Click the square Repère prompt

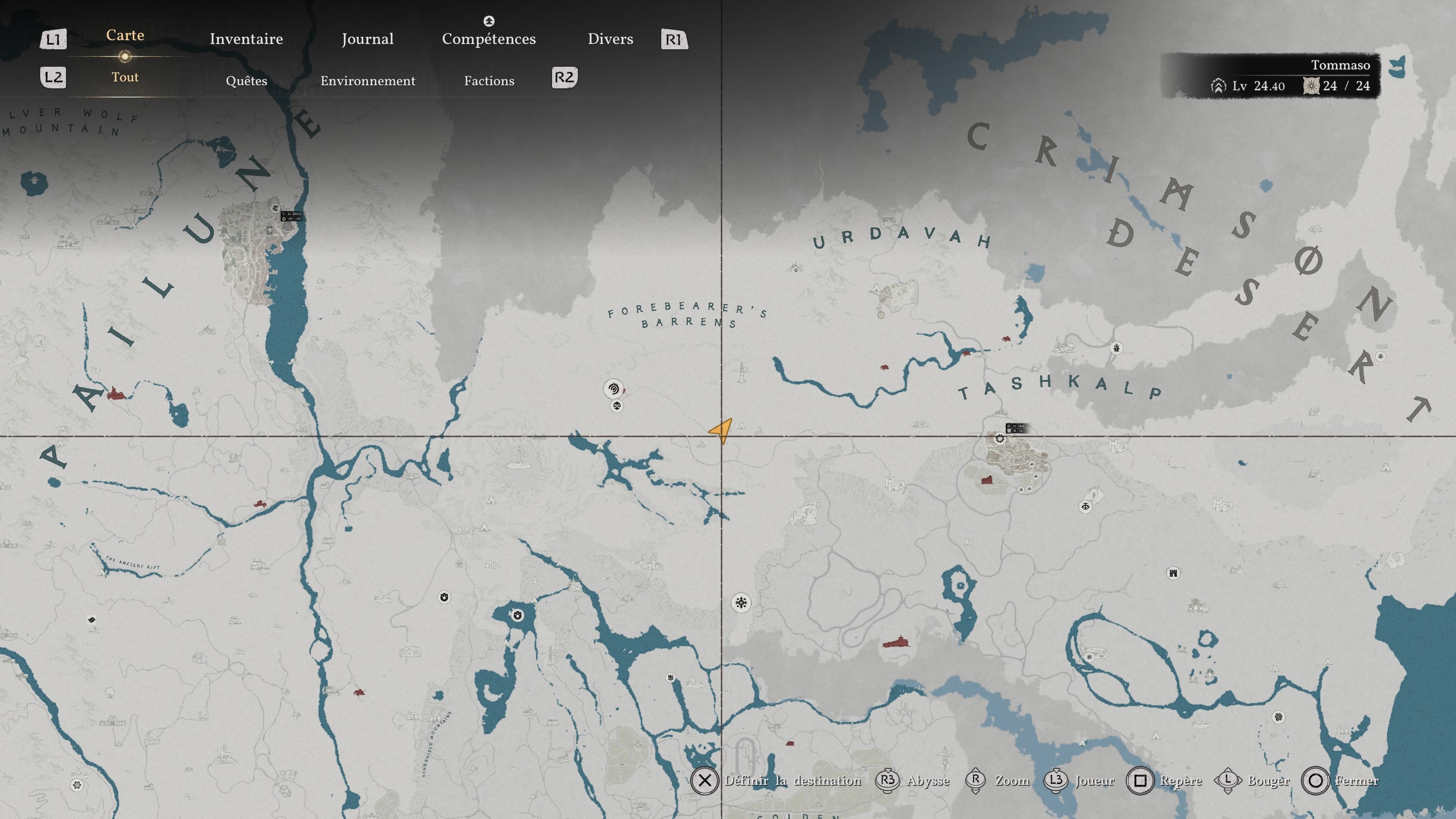[x=1164, y=781]
